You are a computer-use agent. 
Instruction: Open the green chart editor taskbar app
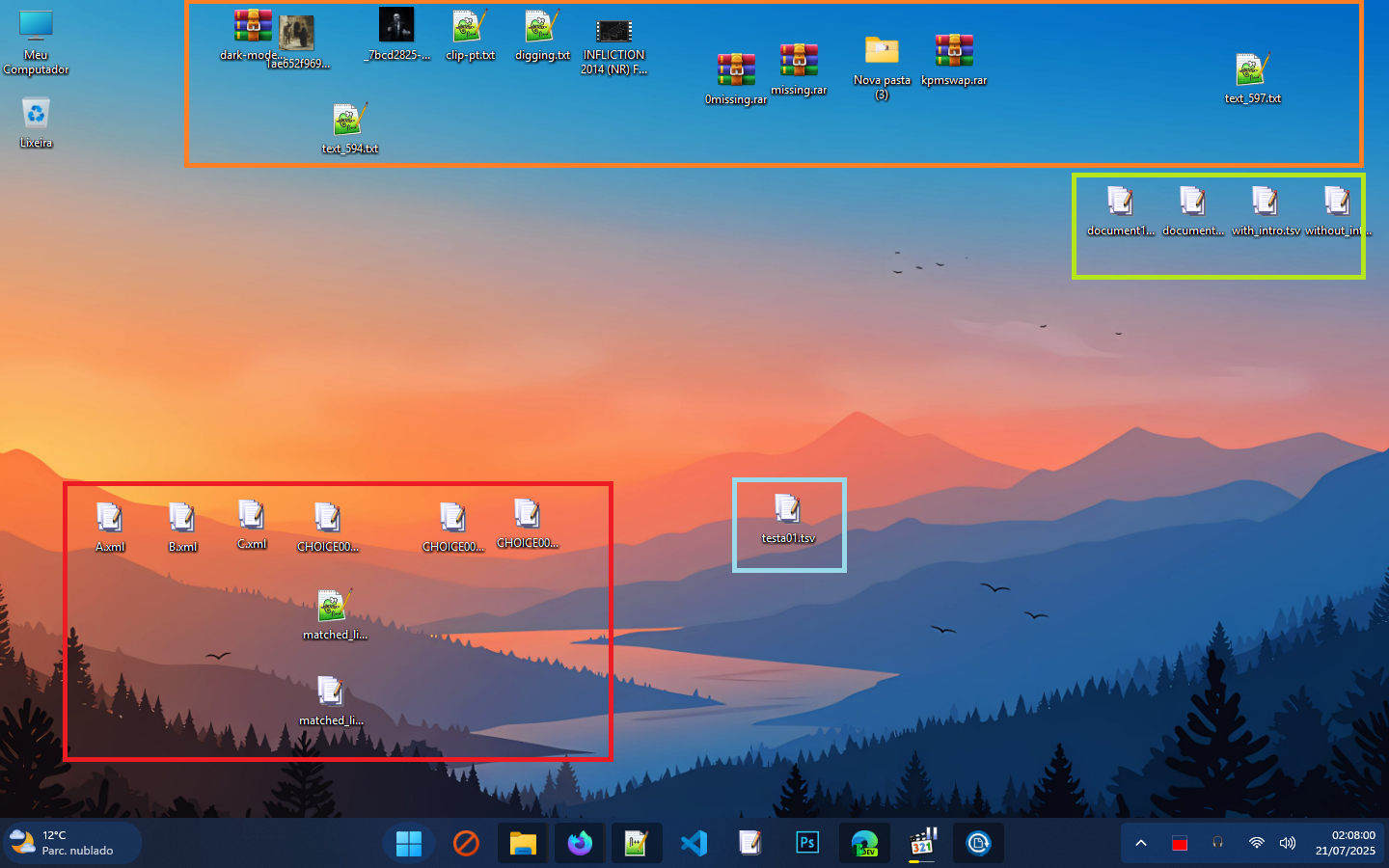click(637, 843)
